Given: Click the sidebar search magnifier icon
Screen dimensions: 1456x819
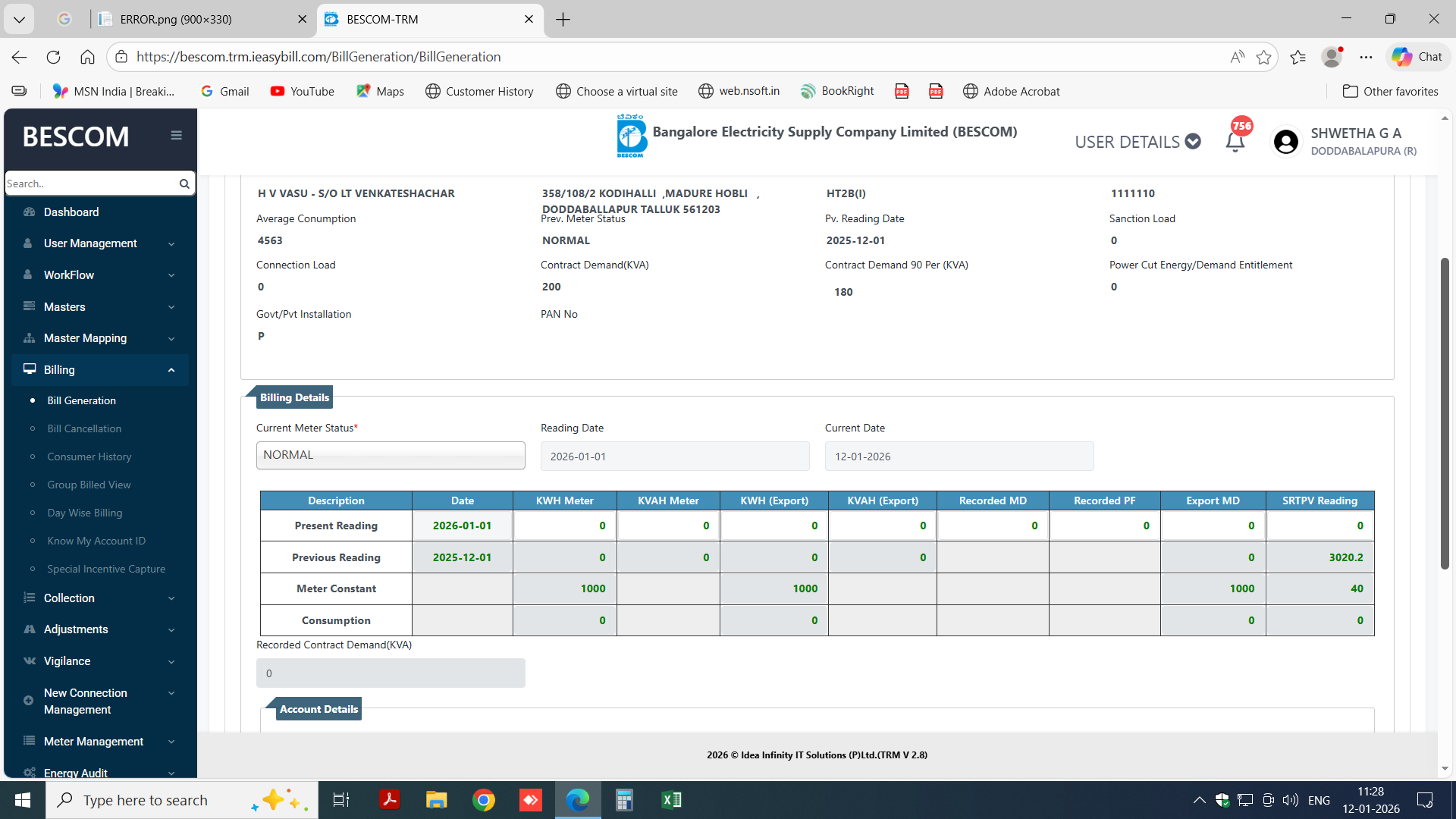Looking at the screenshot, I should coord(184,184).
